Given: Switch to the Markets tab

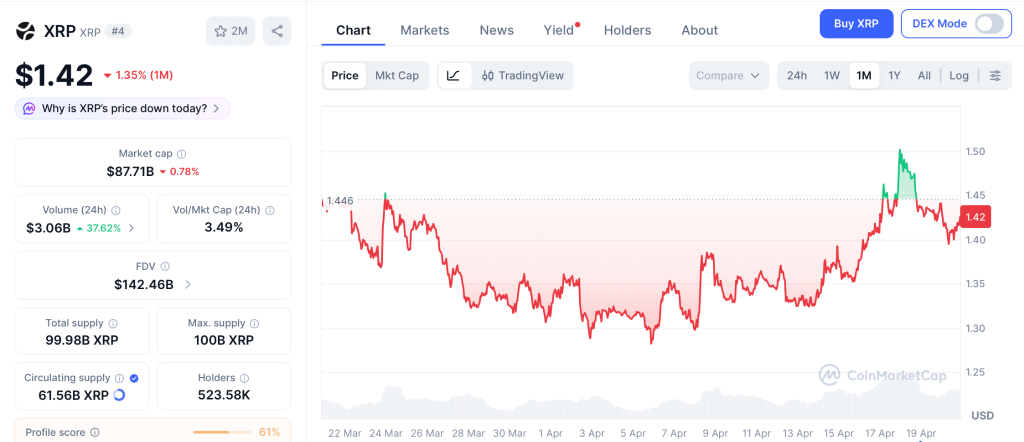Looking at the screenshot, I should (424, 30).
